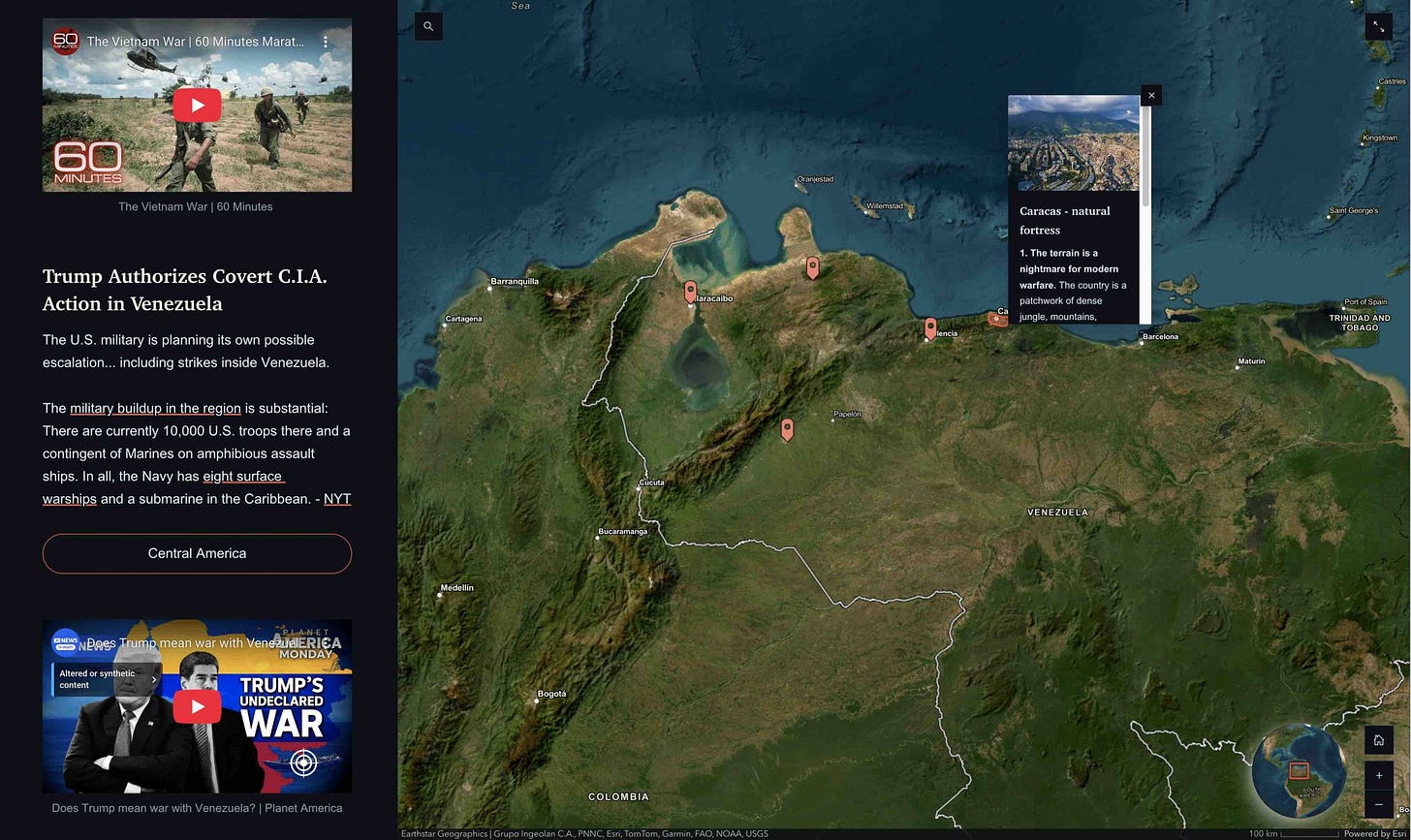The height and width of the screenshot is (840, 1411).
Task: Click the COLOMBIA country label
Action: tap(618, 797)
